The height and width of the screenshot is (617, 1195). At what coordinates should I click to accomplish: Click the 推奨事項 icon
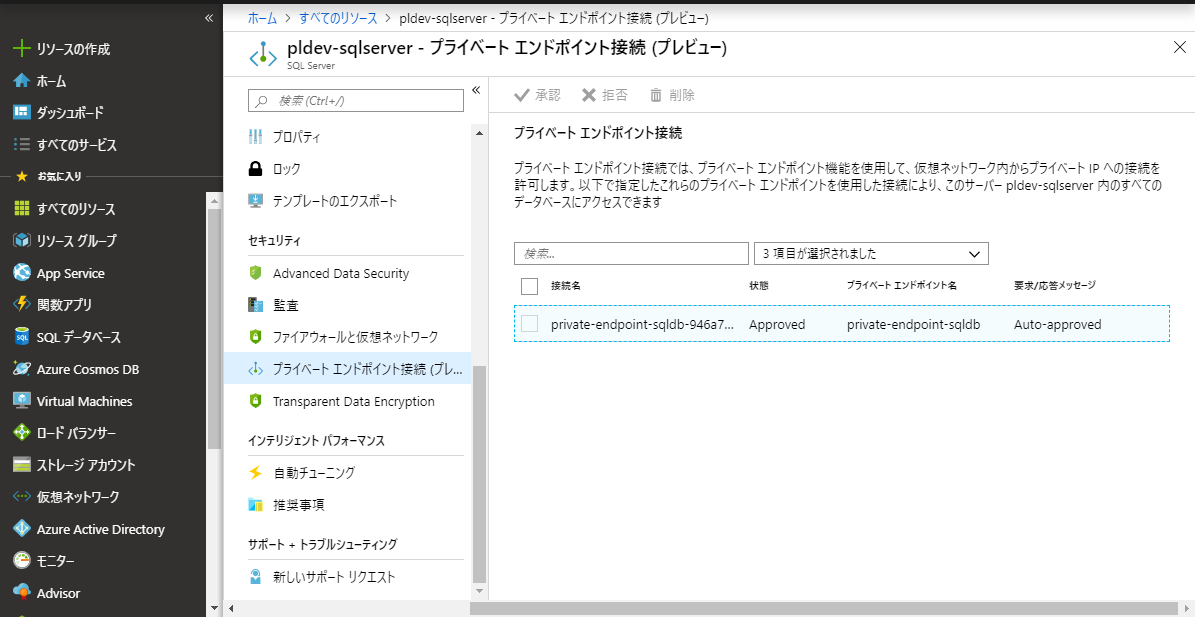pos(256,504)
